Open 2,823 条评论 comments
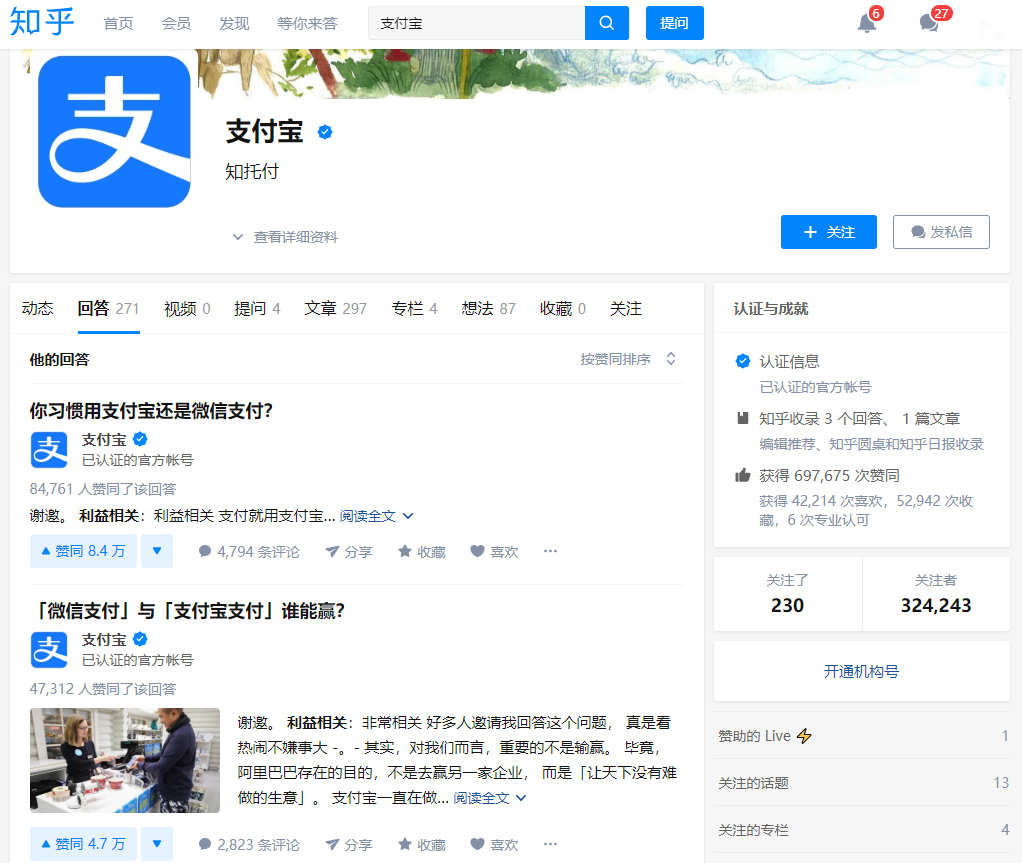Image resolution: width=1022 pixels, height=863 pixels. [x=249, y=844]
